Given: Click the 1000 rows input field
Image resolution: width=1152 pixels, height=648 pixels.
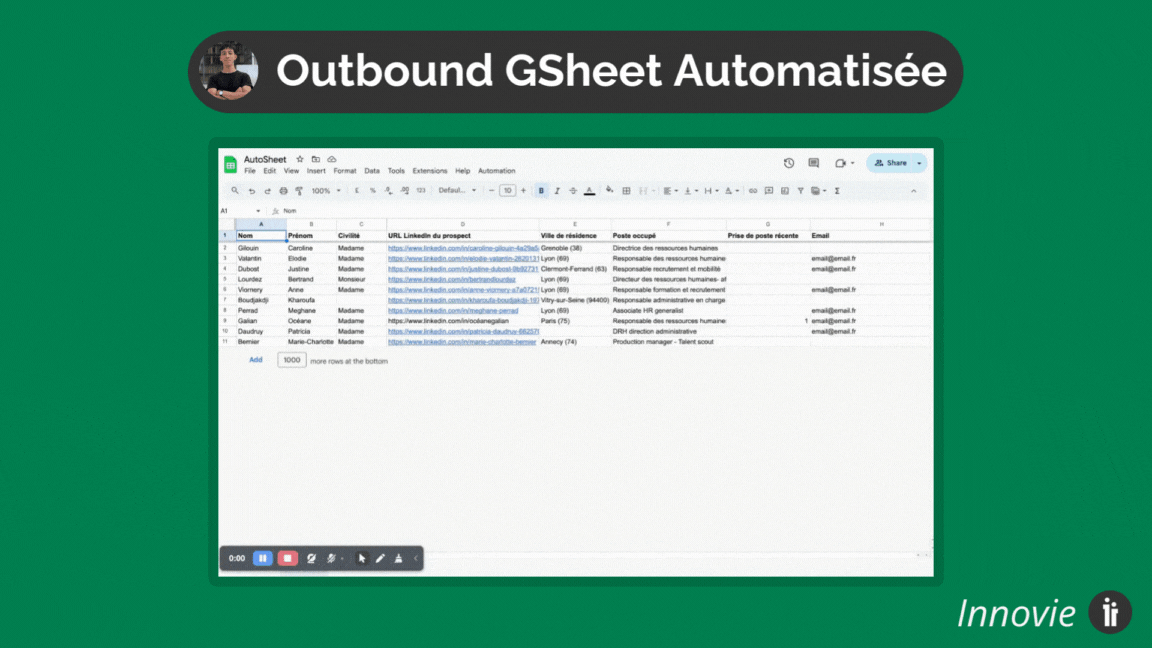Looking at the screenshot, I should click(291, 360).
